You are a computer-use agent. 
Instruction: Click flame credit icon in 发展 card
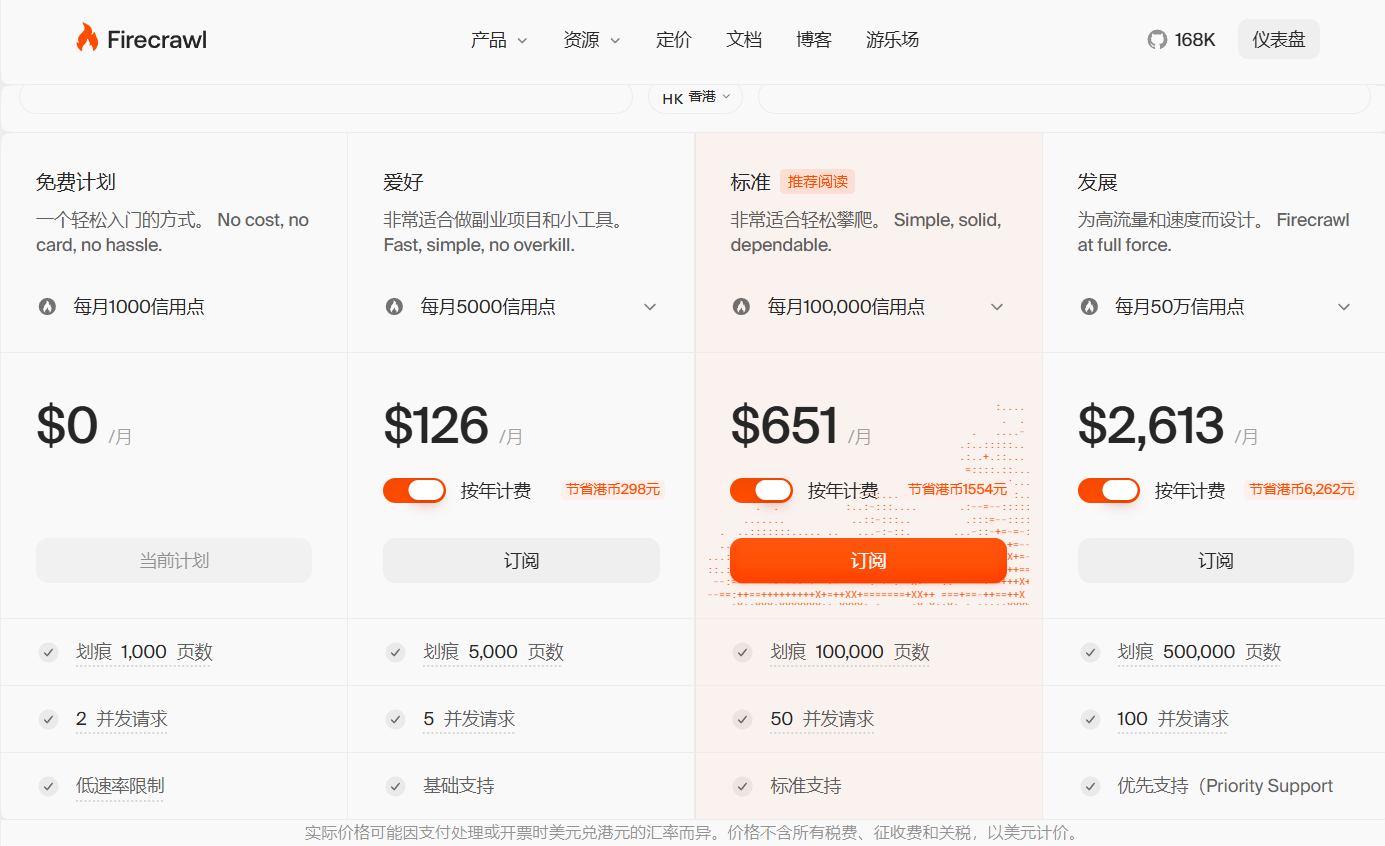pos(1089,307)
